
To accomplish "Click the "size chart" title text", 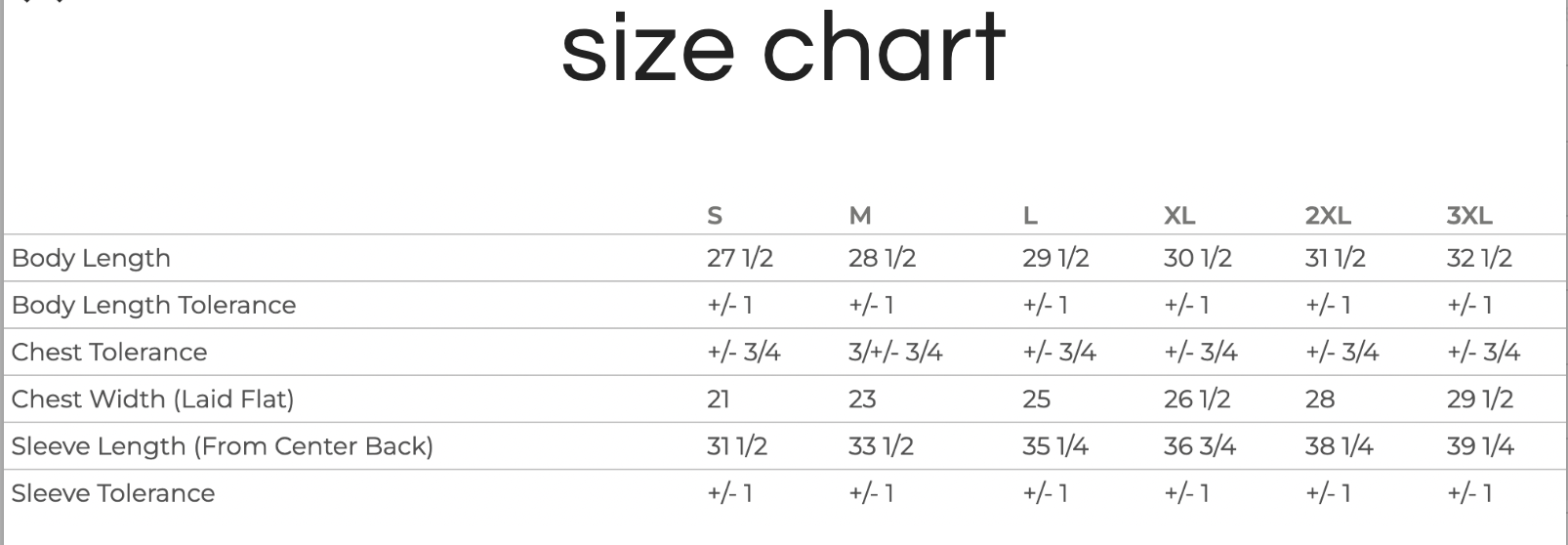I will [x=783, y=49].
